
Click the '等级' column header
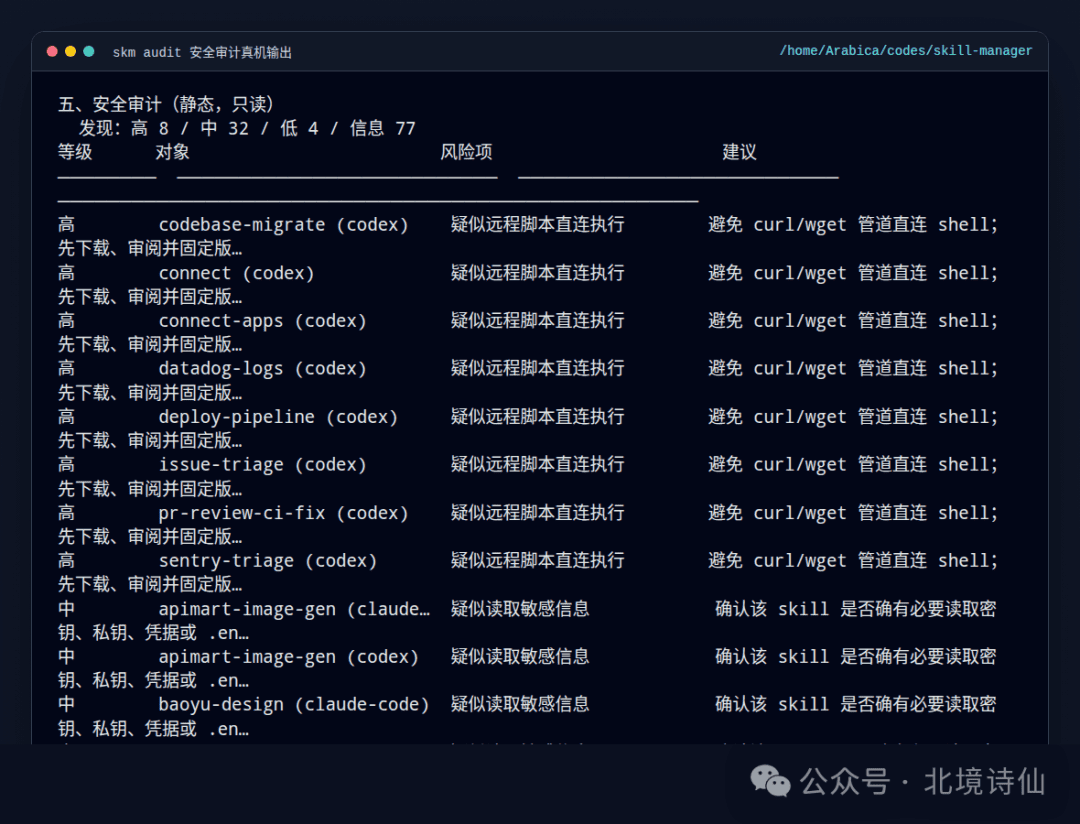tap(75, 152)
